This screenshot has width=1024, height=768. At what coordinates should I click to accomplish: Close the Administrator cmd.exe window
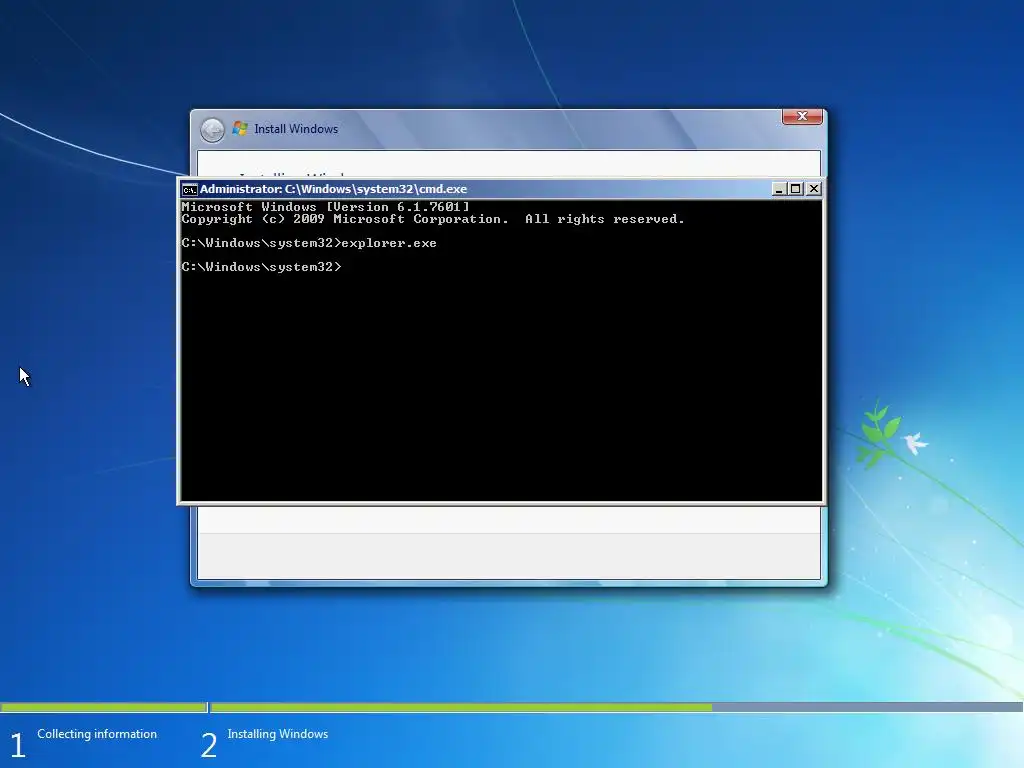[x=814, y=189]
